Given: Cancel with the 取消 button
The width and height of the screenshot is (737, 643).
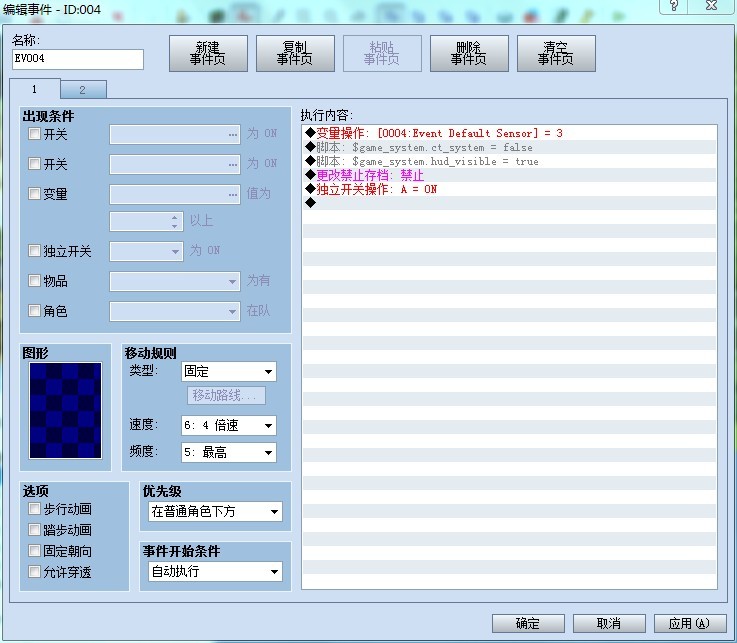Looking at the screenshot, I should pyautogui.click(x=609, y=624).
